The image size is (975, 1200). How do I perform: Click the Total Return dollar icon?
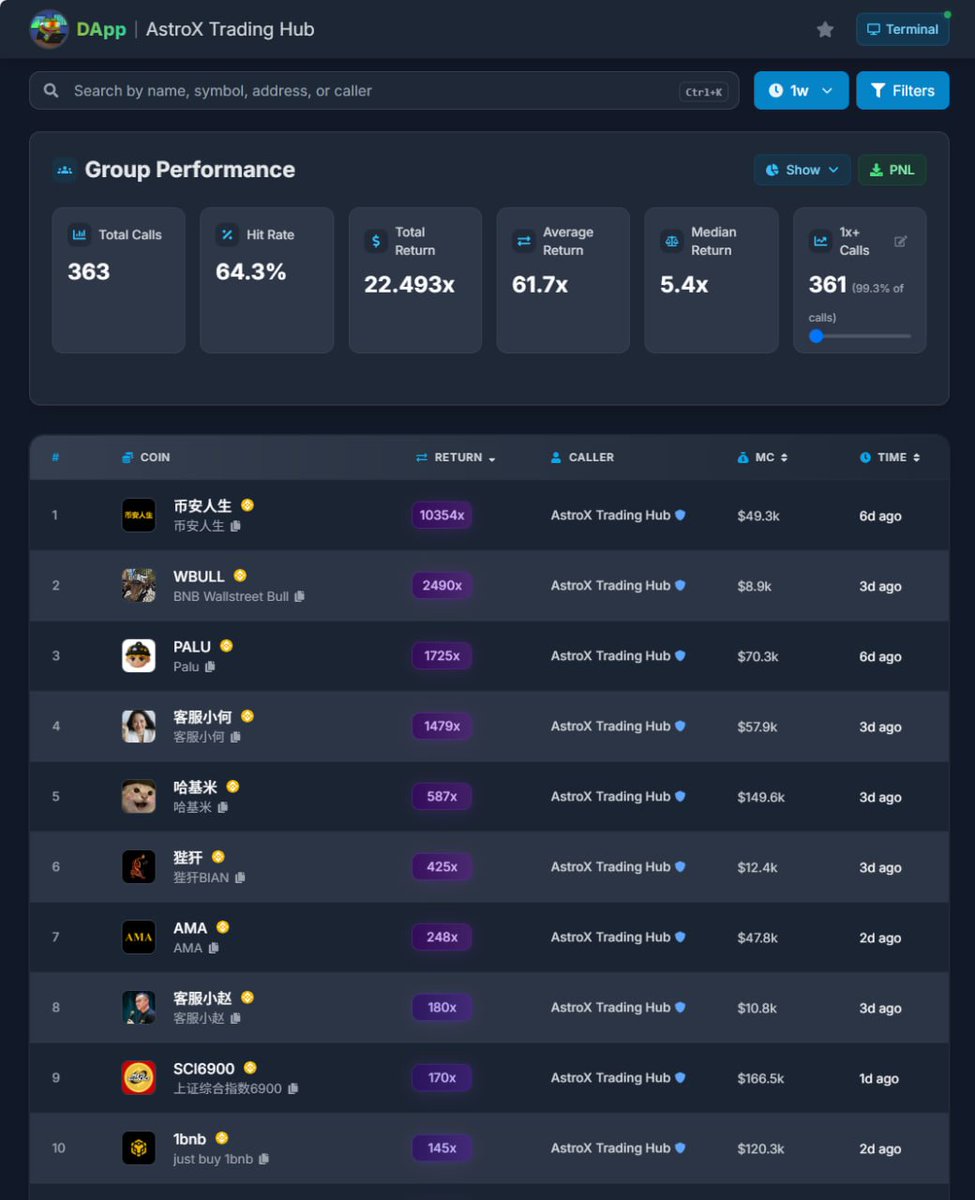click(x=375, y=241)
